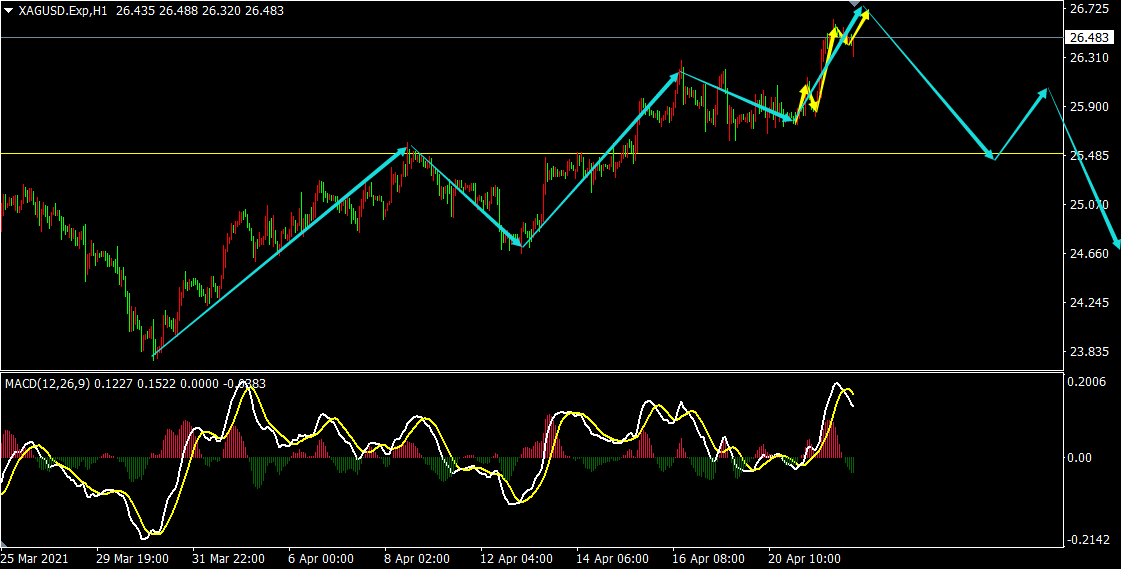Select the trendline start at 29 Mar low
Screen dimensions: 1121x569
pyautogui.click(x=153, y=356)
